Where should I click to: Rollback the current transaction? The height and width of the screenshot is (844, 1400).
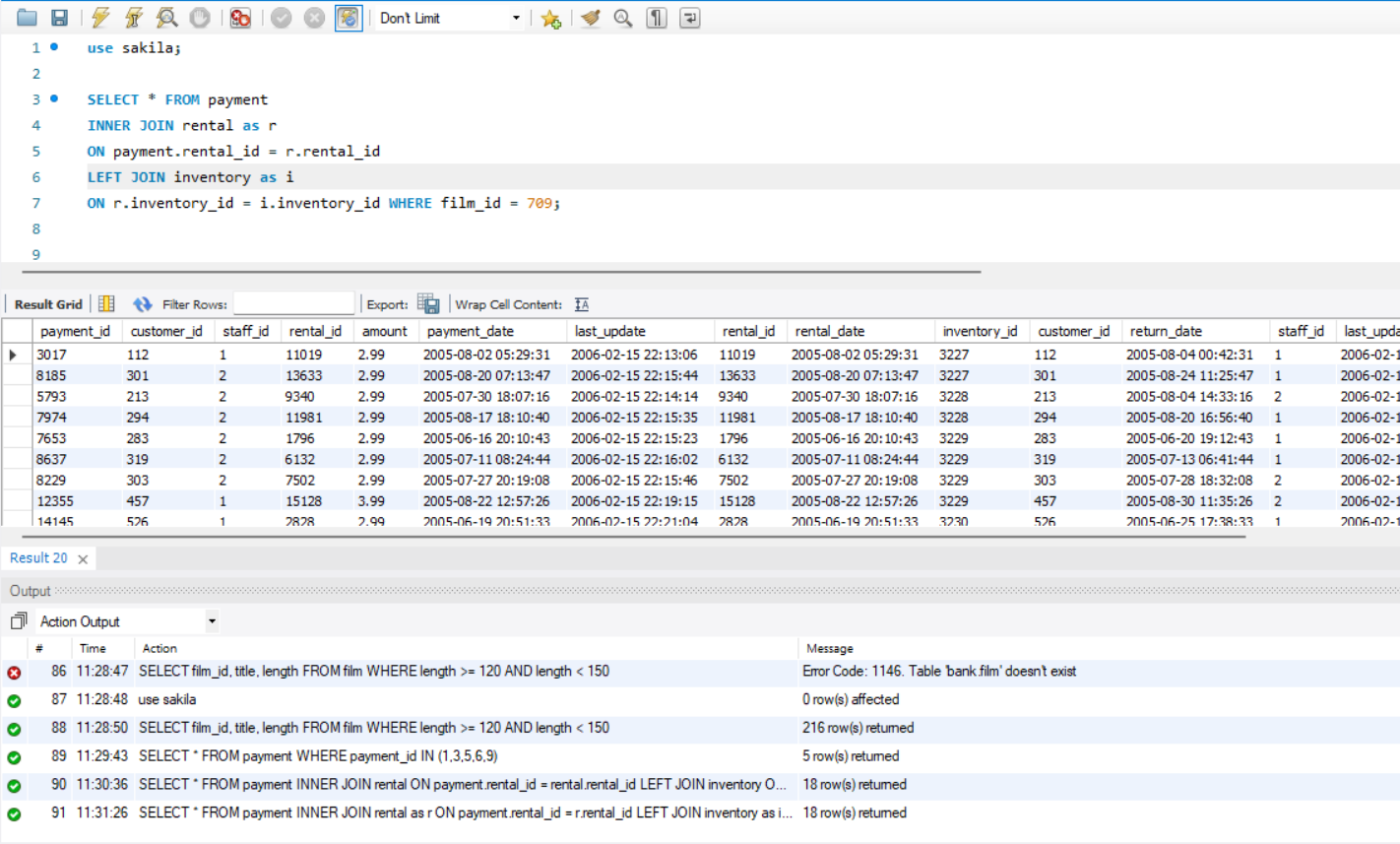click(314, 18)
